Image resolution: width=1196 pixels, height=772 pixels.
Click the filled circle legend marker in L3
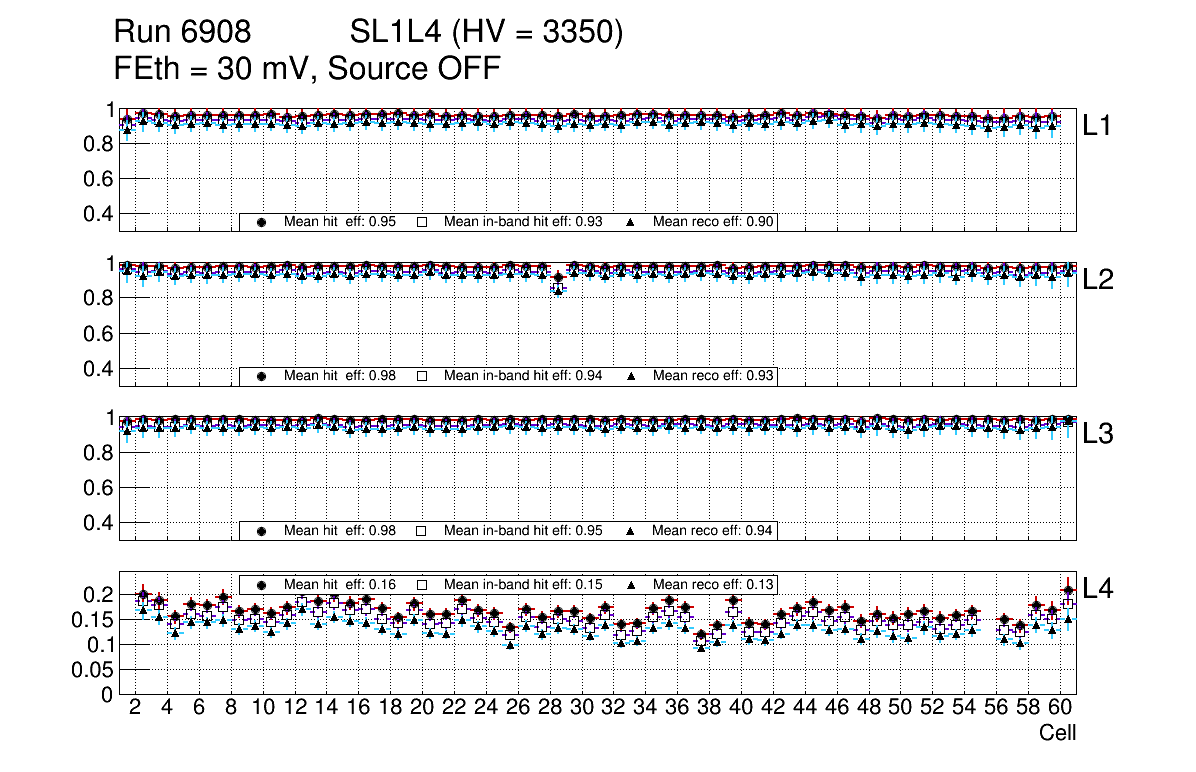pyautogui.click(x=261, y=531)
